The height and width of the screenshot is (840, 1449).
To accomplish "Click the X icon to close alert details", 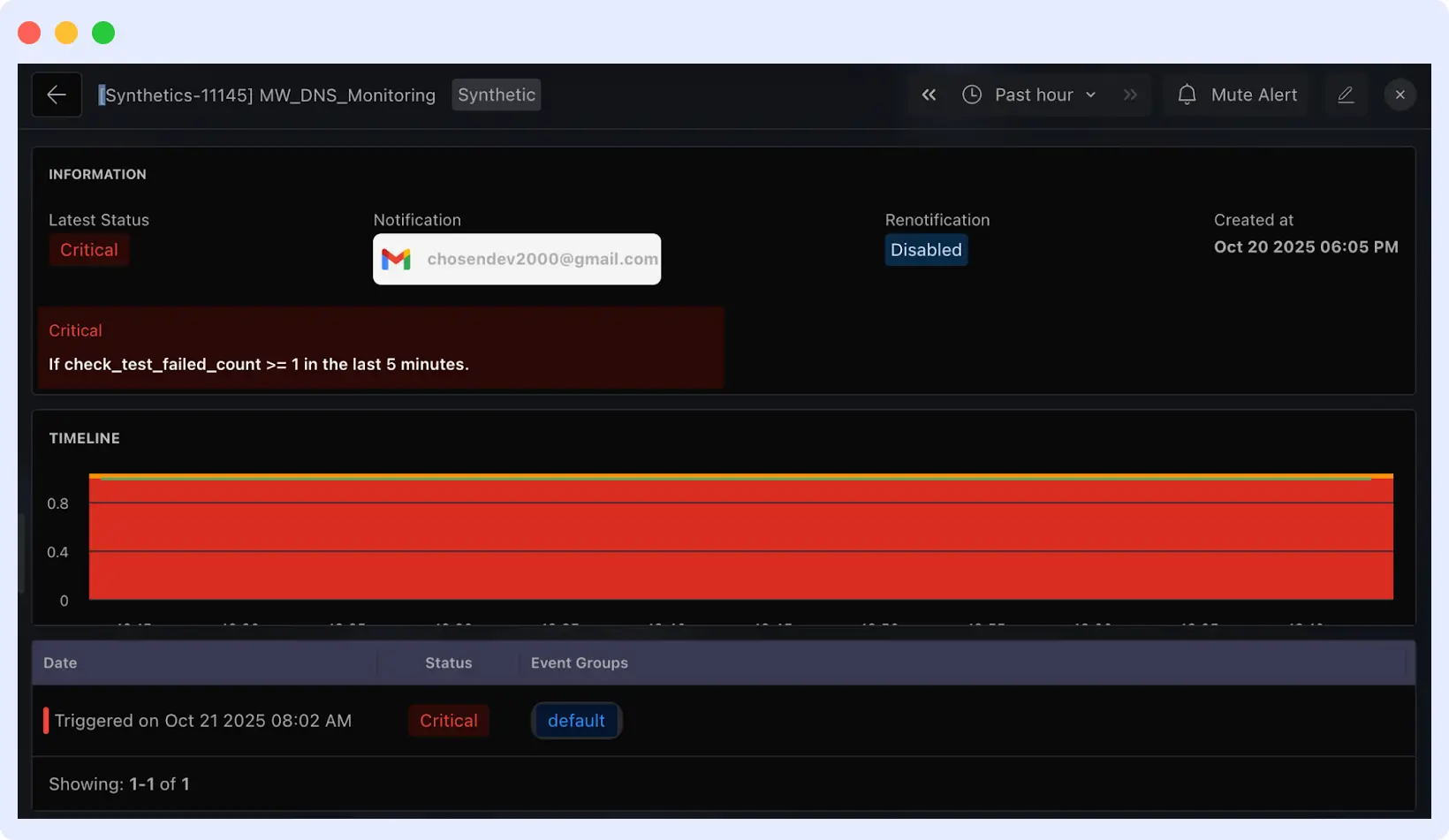I will (1400, 95).
